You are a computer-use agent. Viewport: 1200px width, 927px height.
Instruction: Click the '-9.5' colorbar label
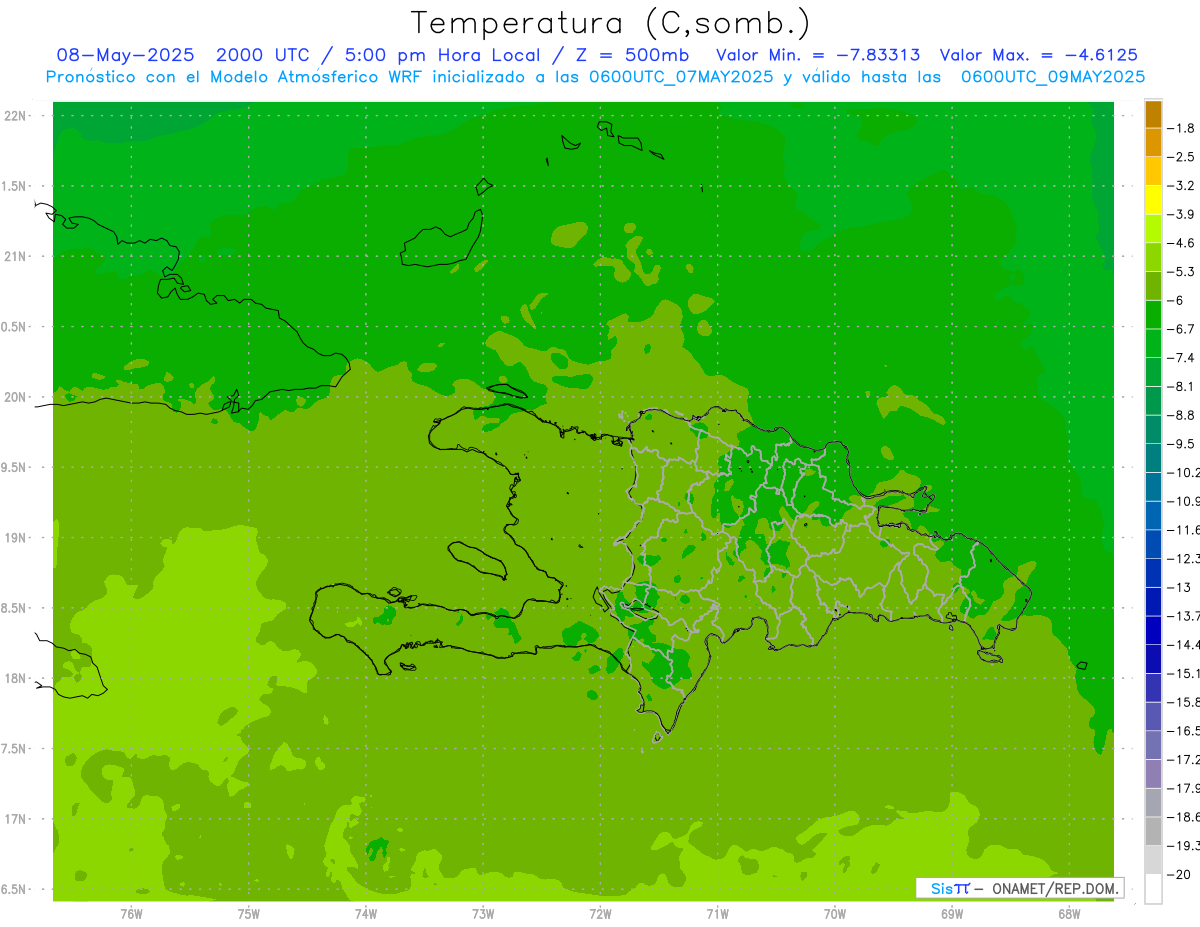[x=1181, y=444]
